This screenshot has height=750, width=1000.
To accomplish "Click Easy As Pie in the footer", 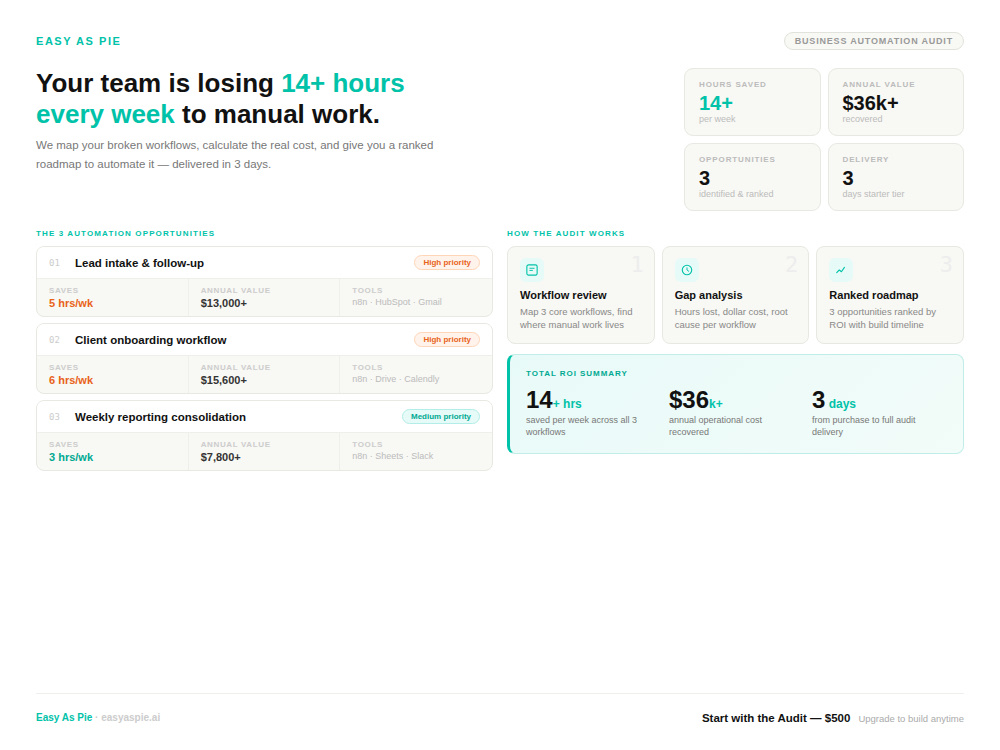I will tap(64, 717).
